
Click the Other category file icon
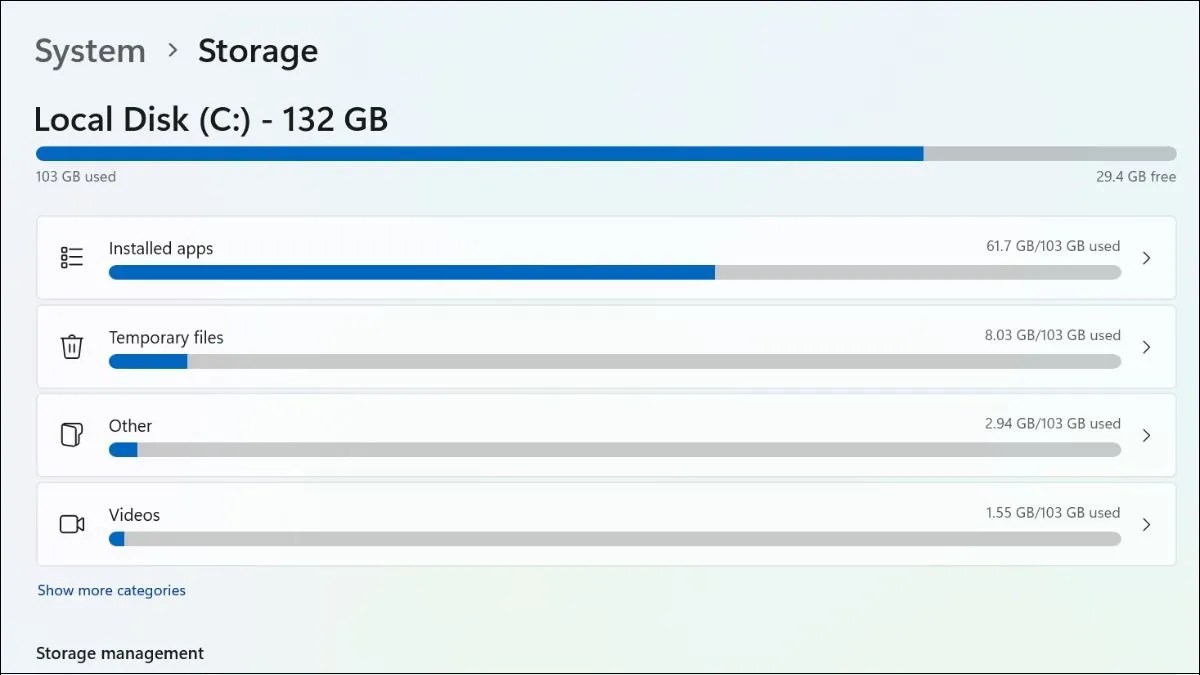pyautogui.click(x=71, y=435)
